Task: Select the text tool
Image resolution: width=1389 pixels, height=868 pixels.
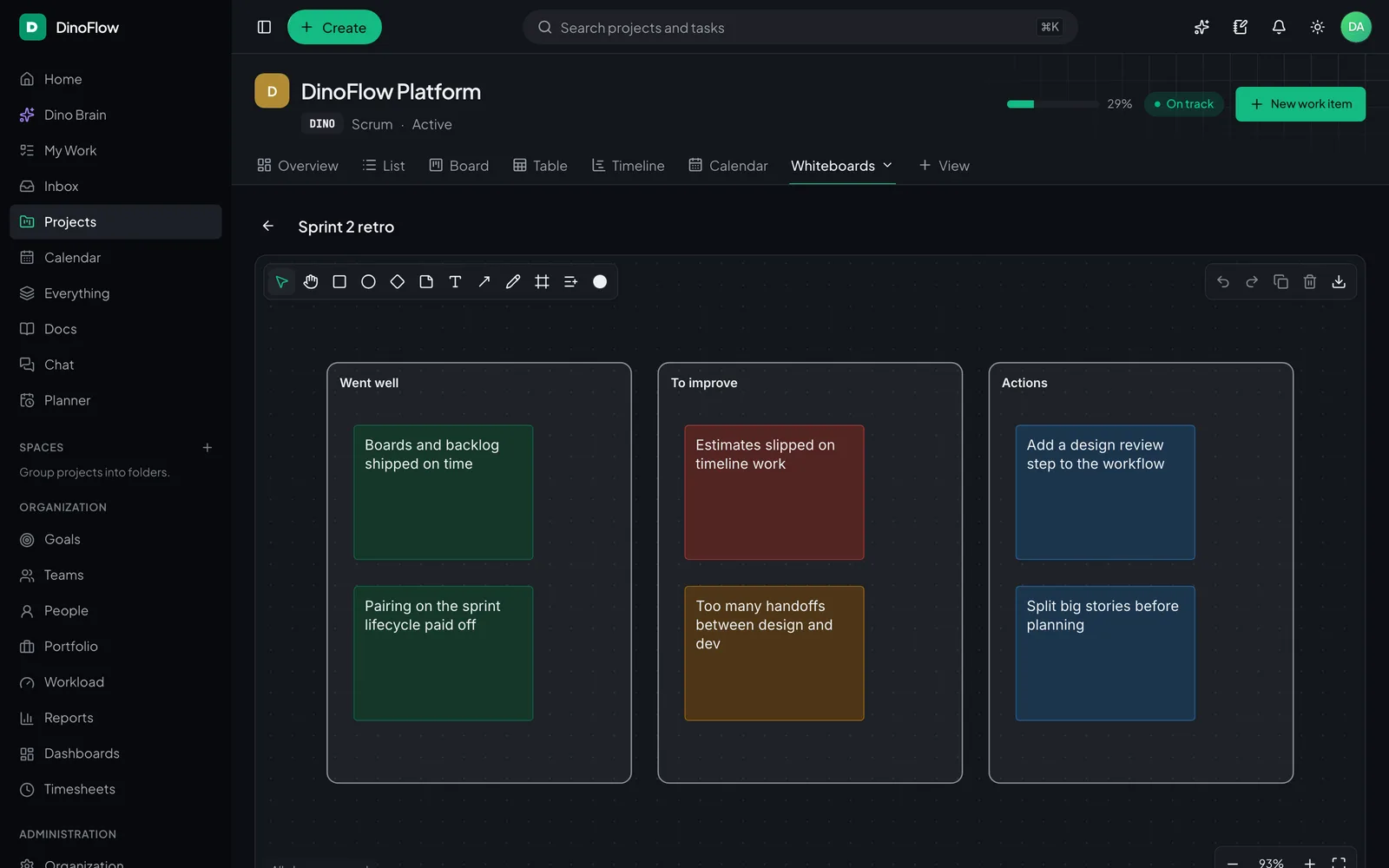Action: coord(455,281)
